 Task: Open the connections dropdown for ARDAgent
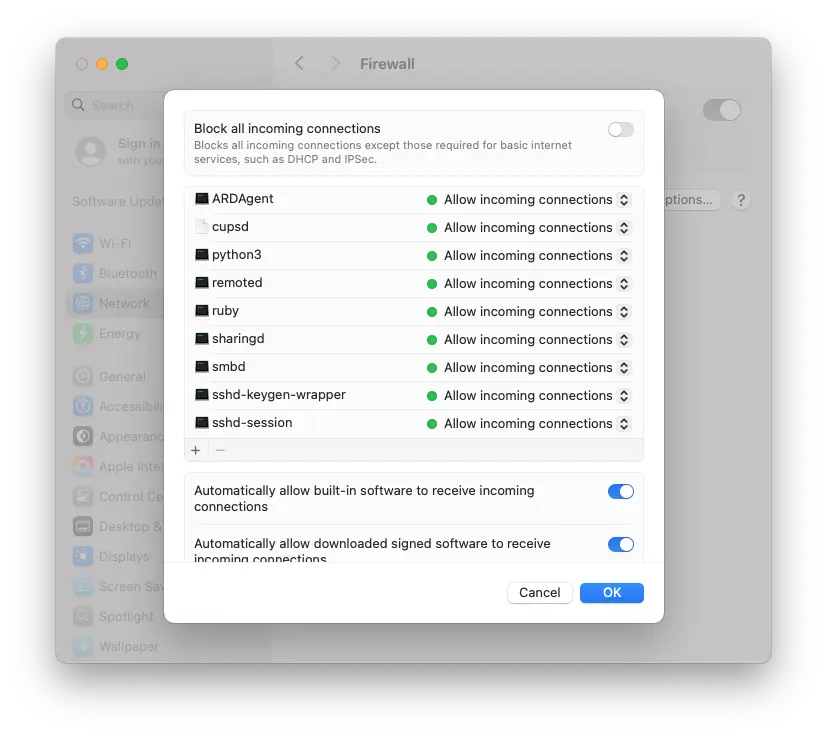pos(624,199)
